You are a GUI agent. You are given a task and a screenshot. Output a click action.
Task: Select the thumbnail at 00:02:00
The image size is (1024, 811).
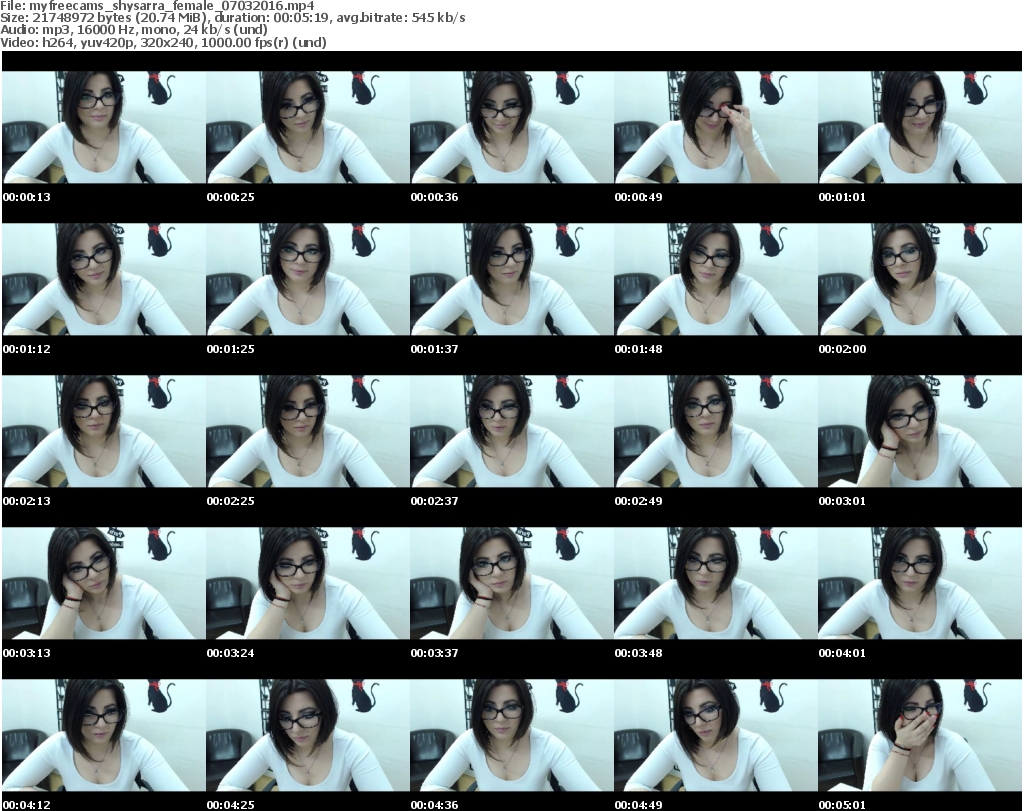click(920, 279)
